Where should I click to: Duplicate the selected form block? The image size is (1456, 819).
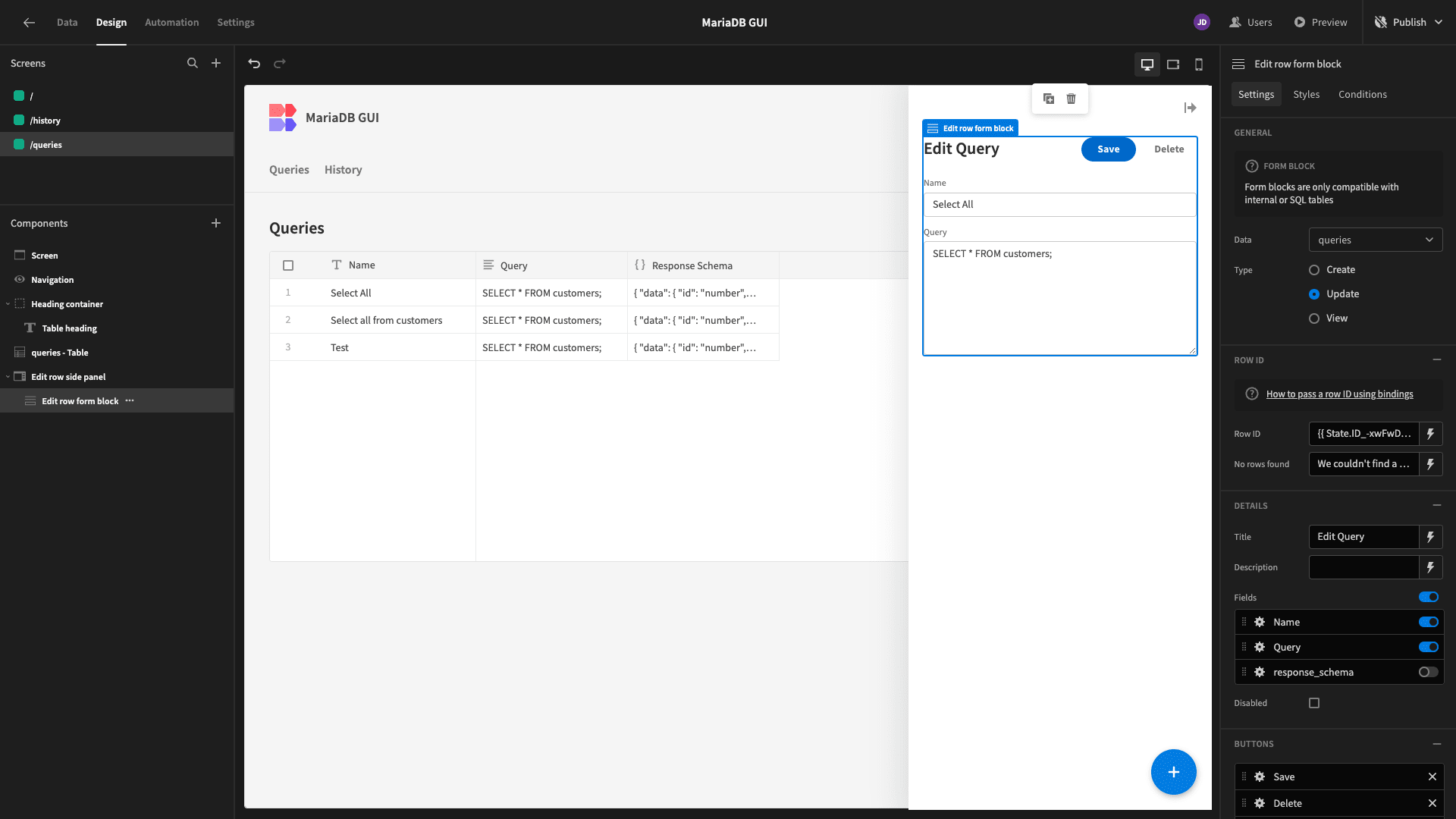click(x=1049, y=99)
